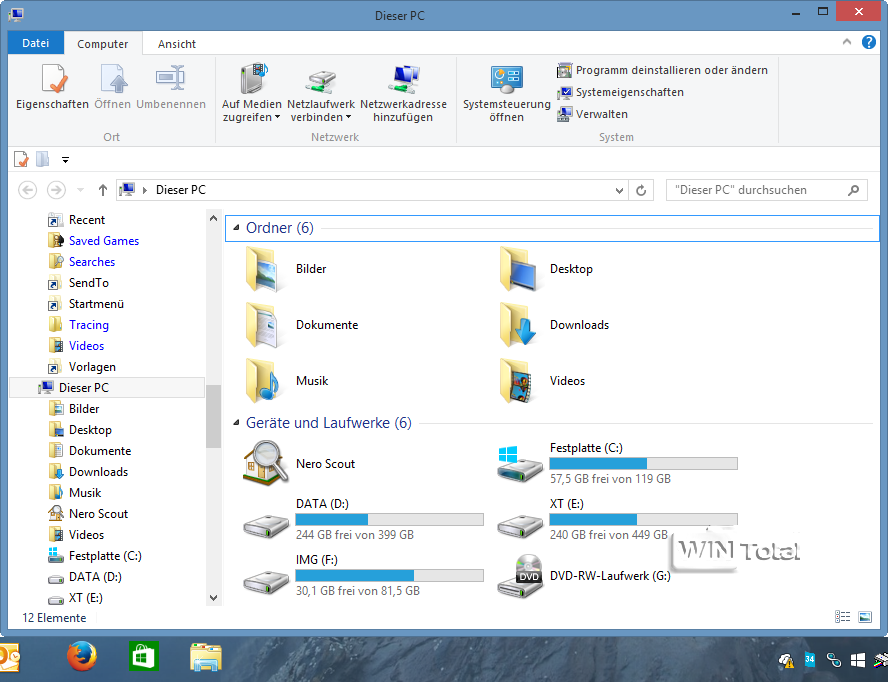
Task: Collapse Geräte und Laufwerke (6) group
Action: click(236, 423)
